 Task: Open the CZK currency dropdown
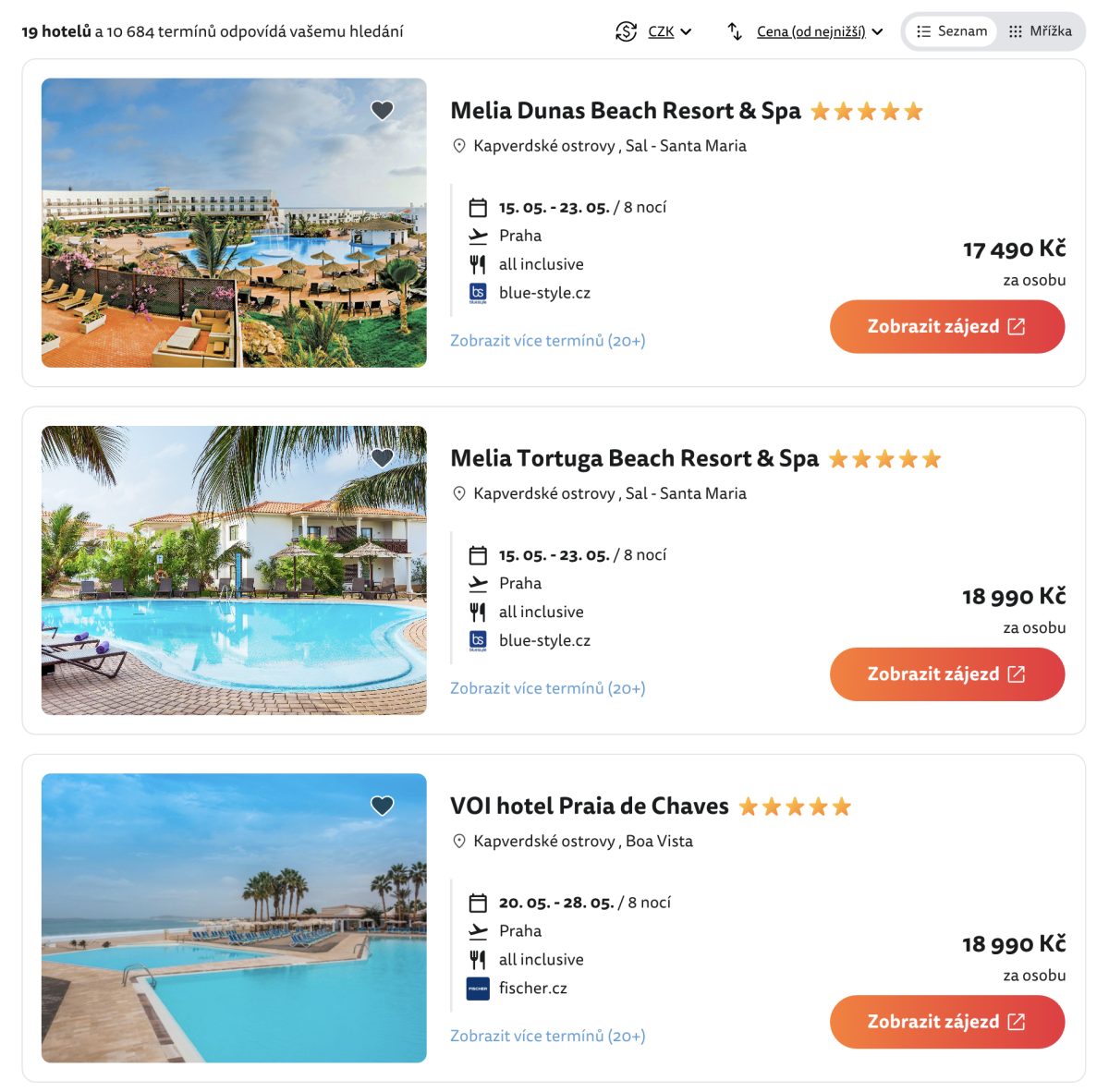670,31
